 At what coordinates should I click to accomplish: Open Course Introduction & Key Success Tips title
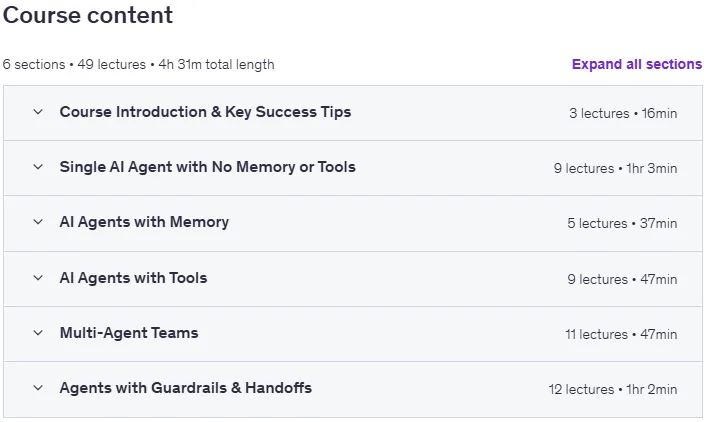point(205,112)
